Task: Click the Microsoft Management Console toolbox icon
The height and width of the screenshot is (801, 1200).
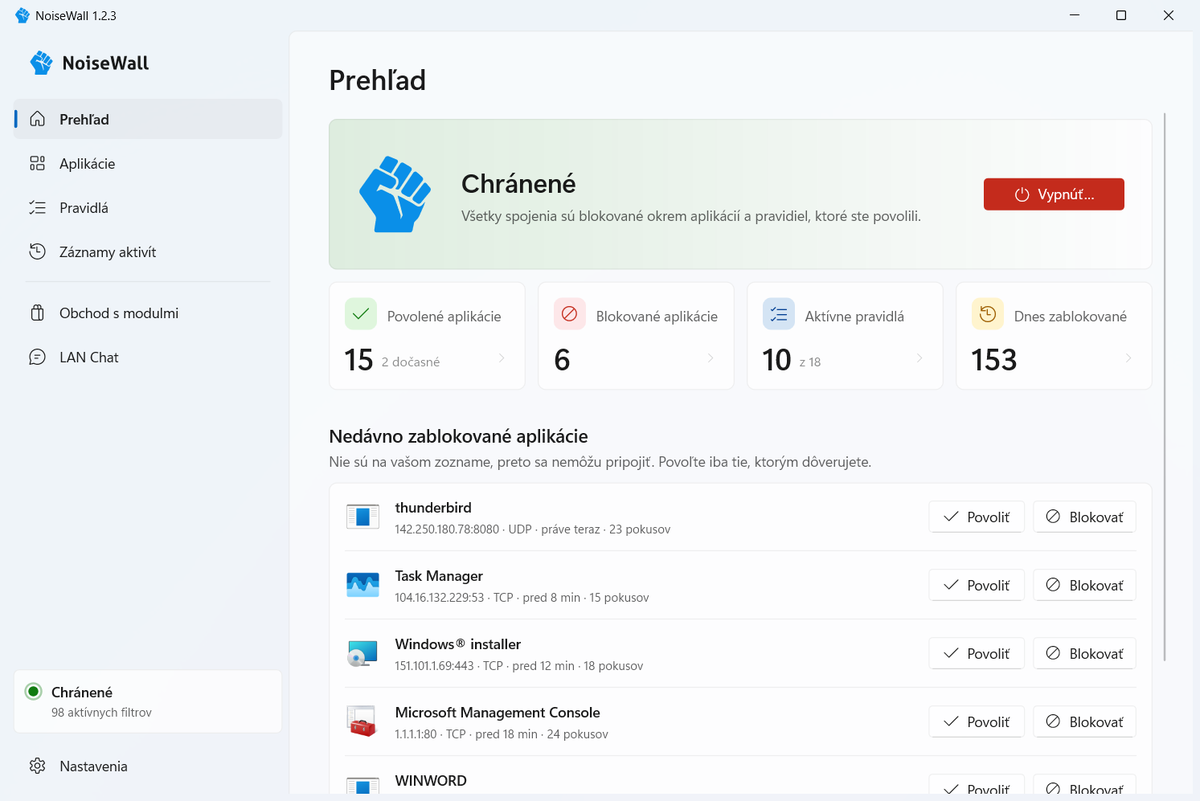Action: pyautogui.click(x=363, y=721)
